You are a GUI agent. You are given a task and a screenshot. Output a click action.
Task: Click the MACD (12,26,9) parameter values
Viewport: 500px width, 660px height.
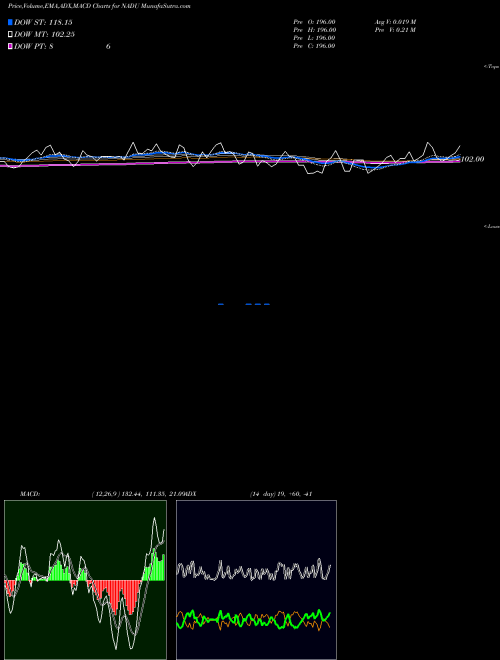tap(139, 494)
